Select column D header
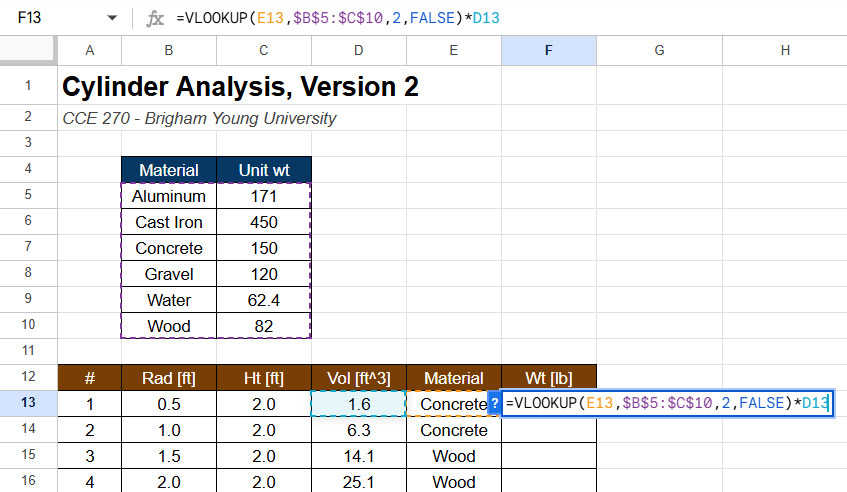847x492 pixels. (x=359, y=50)
